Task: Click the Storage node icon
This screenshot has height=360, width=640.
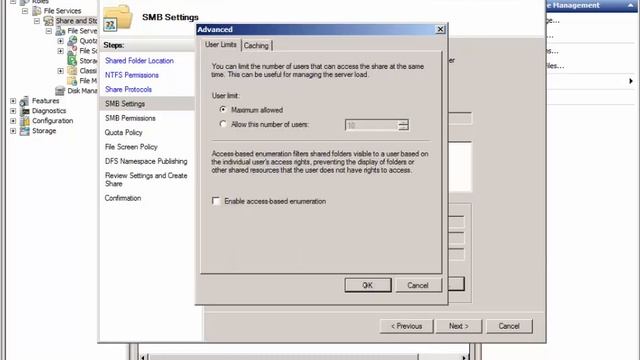Action: tap(24, 131)
